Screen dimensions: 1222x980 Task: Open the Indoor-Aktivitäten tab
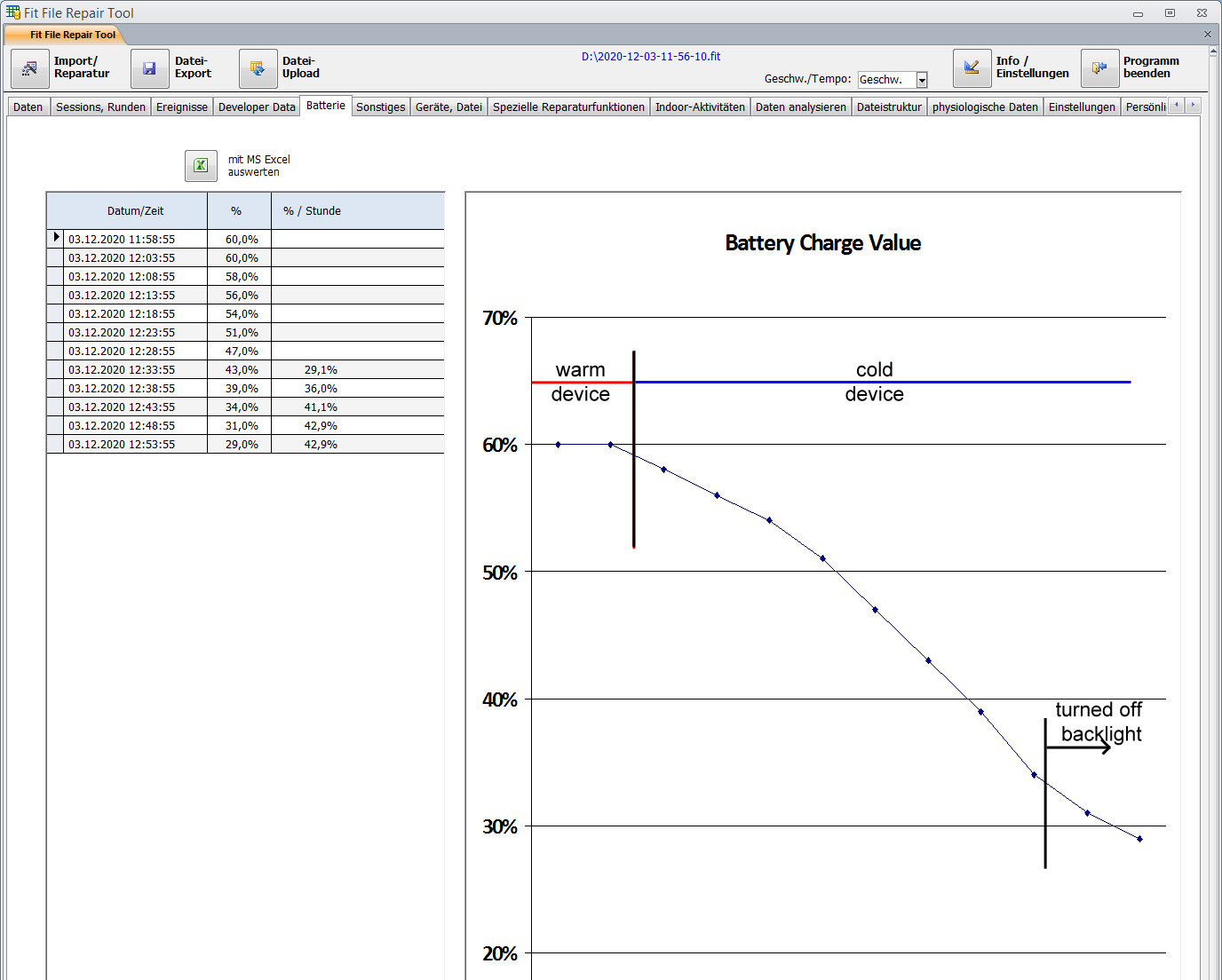pyautogui.click(x=700, y=107)
